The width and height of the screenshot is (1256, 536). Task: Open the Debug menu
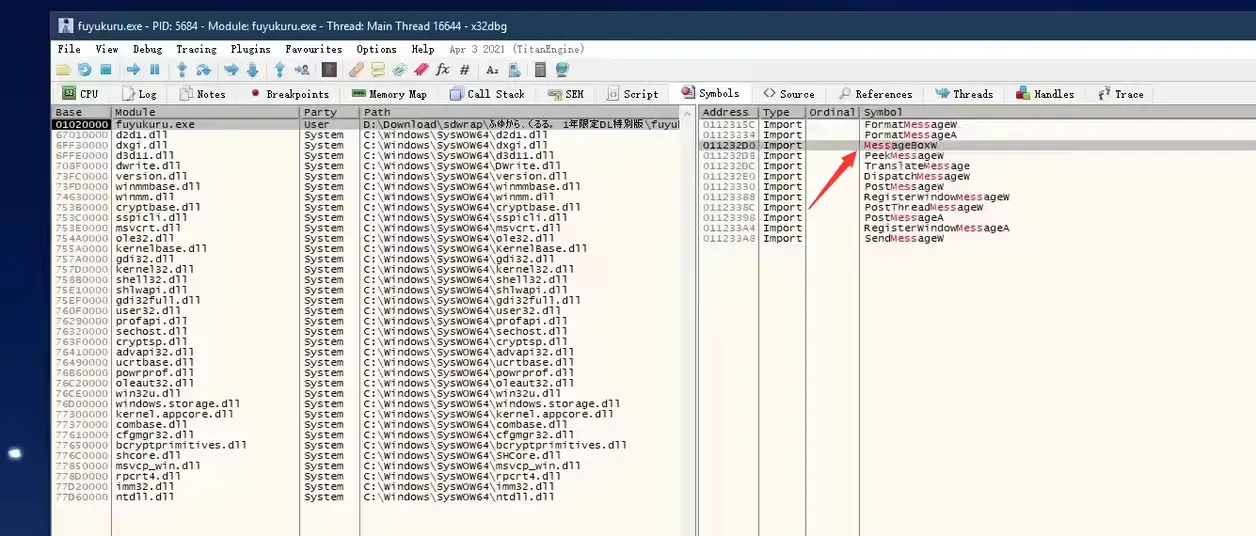click(x=147, y=49)
